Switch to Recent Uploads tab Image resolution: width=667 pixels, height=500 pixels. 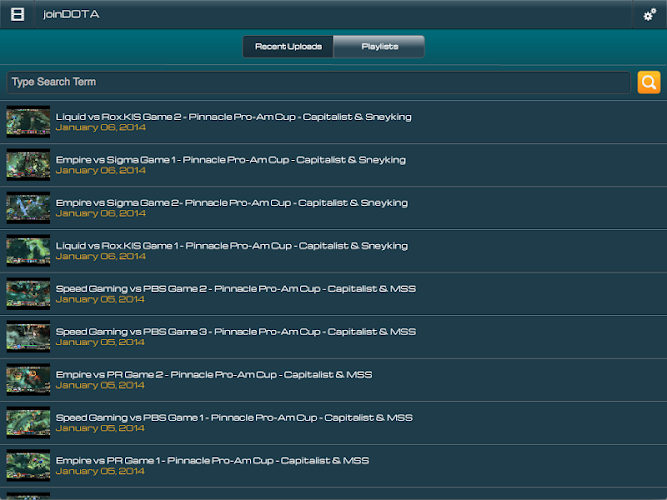(288, 46)
